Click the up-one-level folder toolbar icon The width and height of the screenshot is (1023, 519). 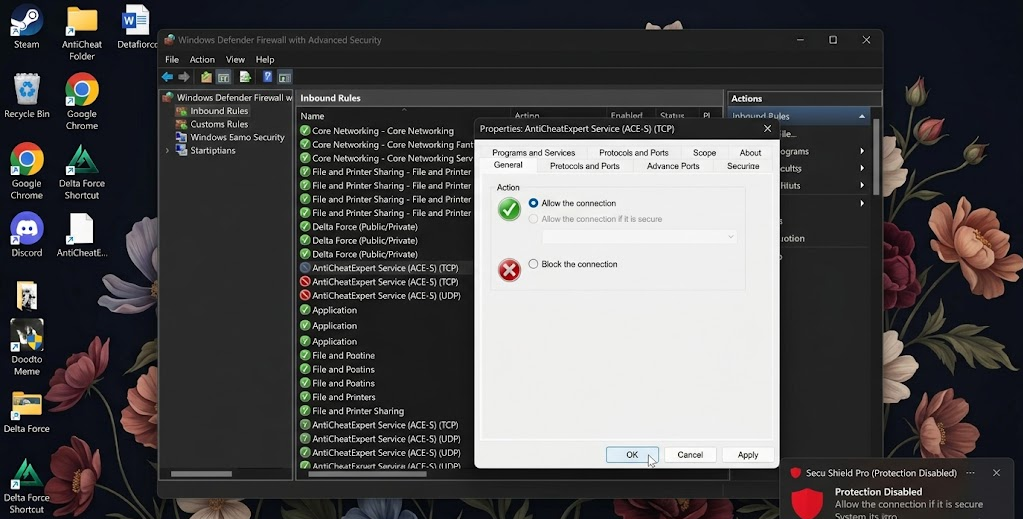coord(206,77)
